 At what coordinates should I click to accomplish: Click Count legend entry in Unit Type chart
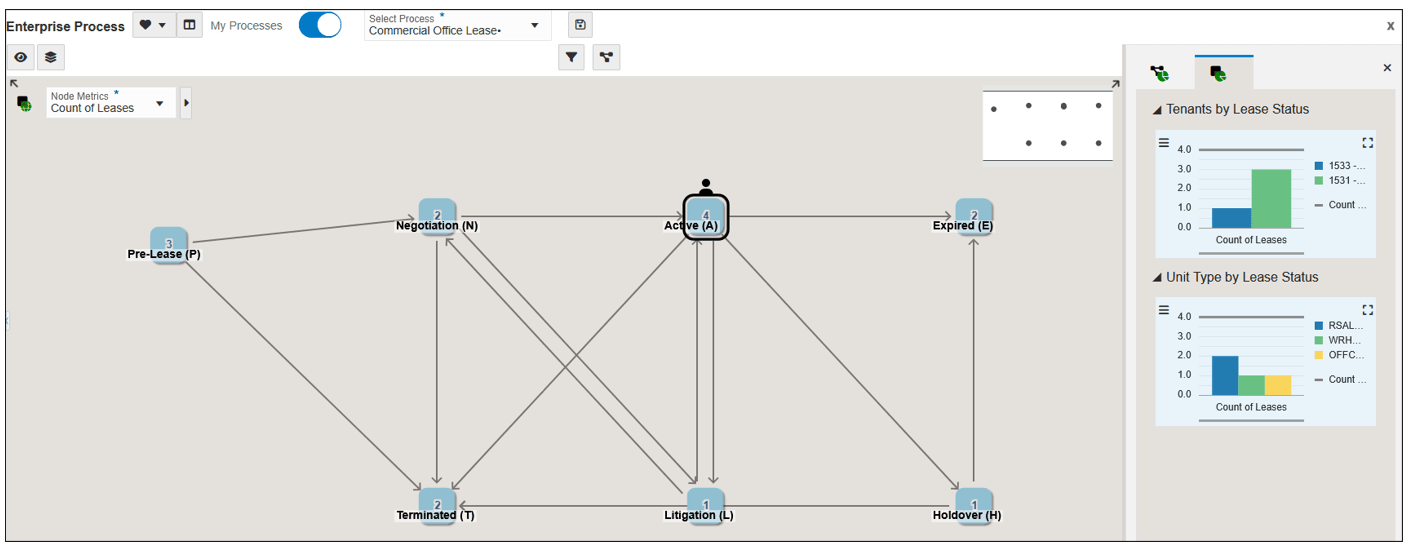click(1340, 380)
